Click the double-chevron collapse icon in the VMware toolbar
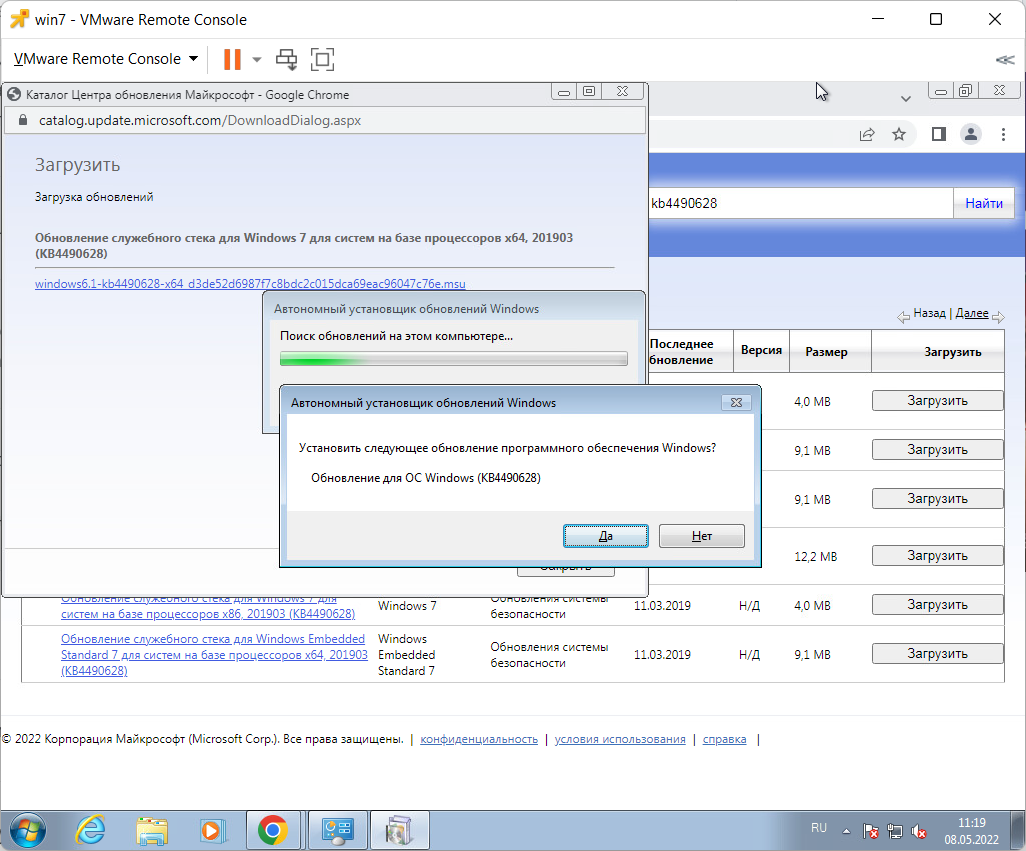This screenshot has width=1026, height=851. (x=1004, y=60)
